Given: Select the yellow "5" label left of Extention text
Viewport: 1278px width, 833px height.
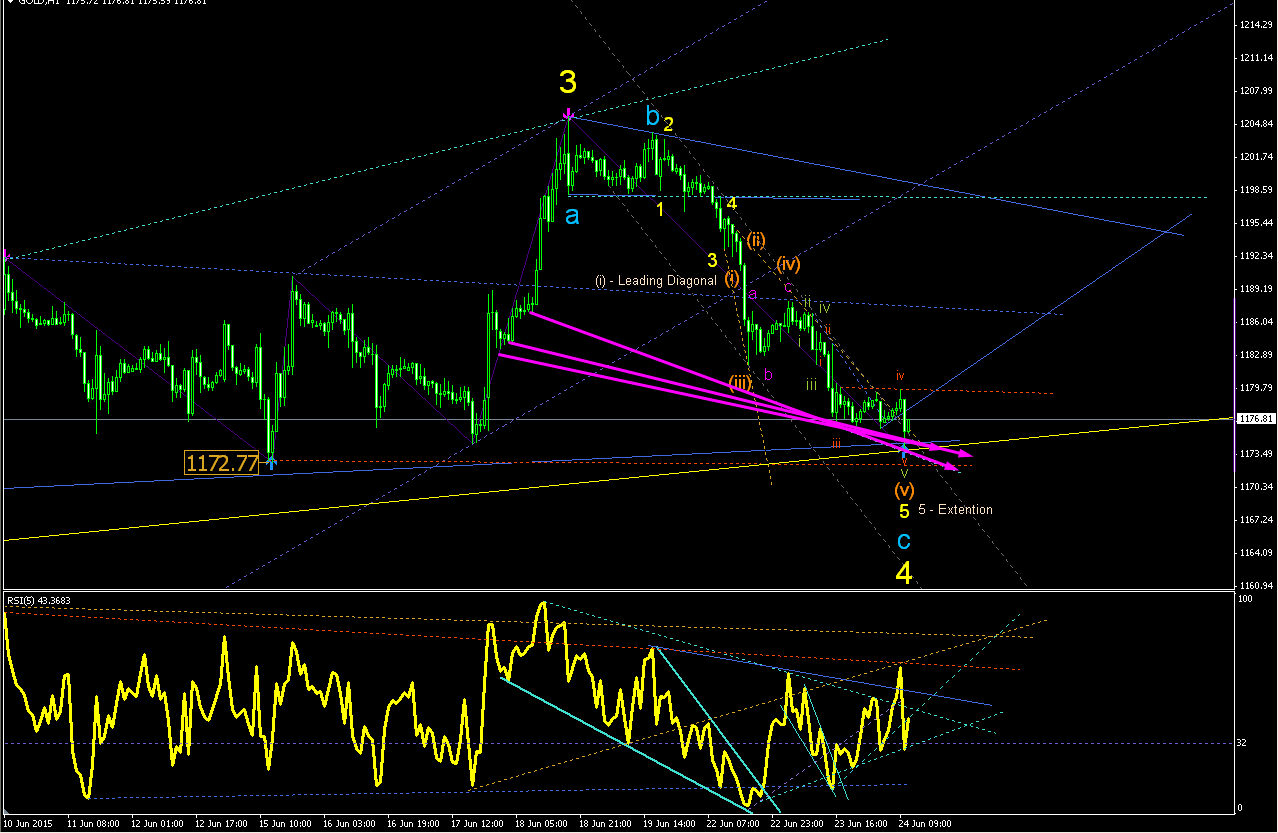Looking at the screenshot, I should click(903, 511).
